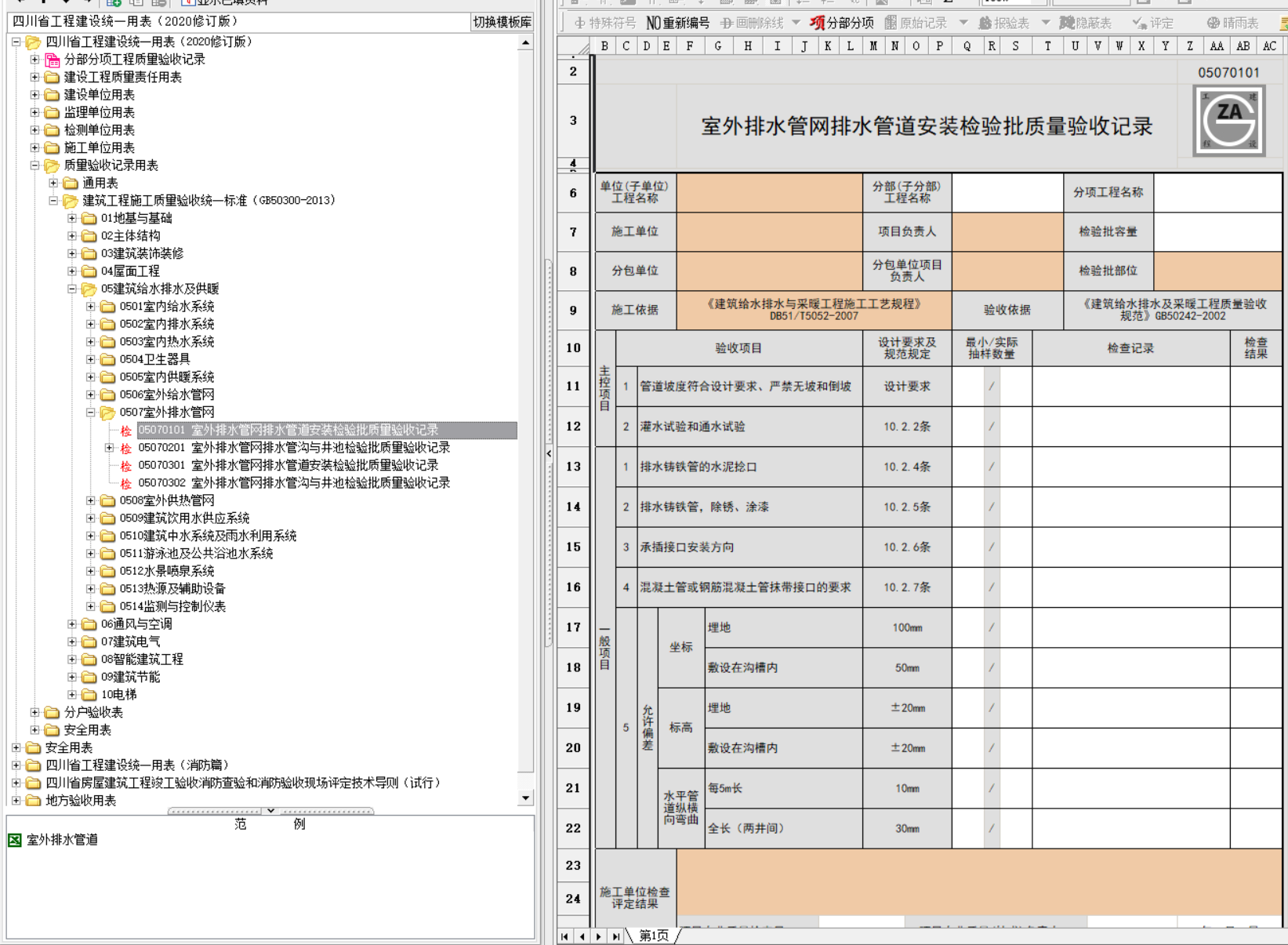Viewport: 1288px width, 945px height.
Task: Select column header AA
Action: click(1217, 46)
